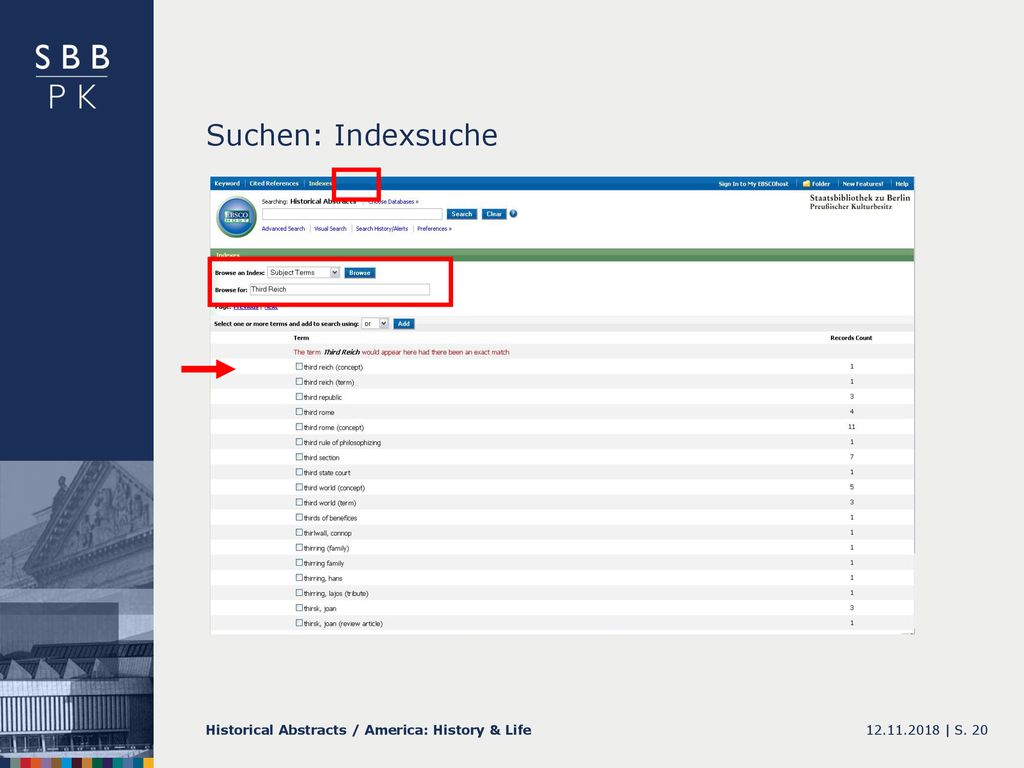Select third world (concept) checkbox
This screenshot has width=1024, height=768.
click(299, 487)
